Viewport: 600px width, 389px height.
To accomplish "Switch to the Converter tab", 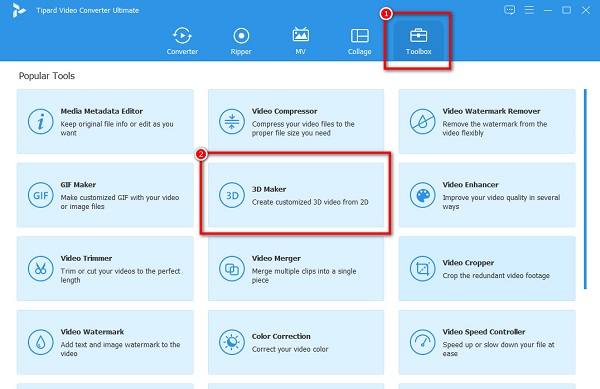I will (182, 41).
